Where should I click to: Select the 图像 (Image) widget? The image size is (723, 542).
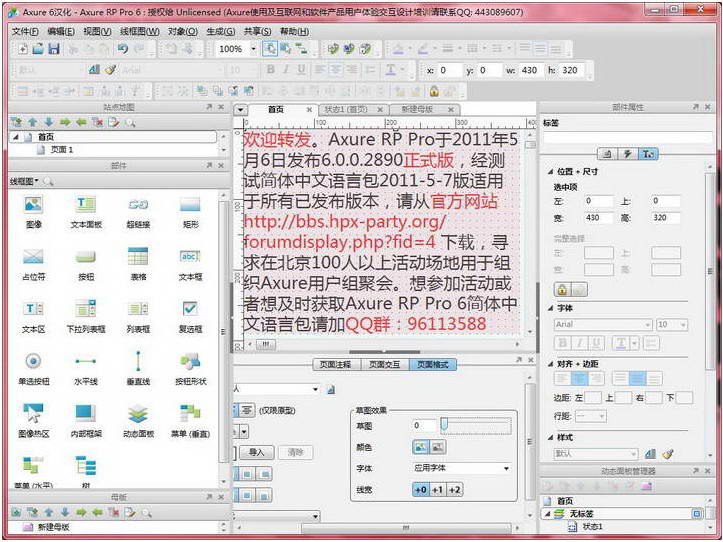click(x=33, y=212)
